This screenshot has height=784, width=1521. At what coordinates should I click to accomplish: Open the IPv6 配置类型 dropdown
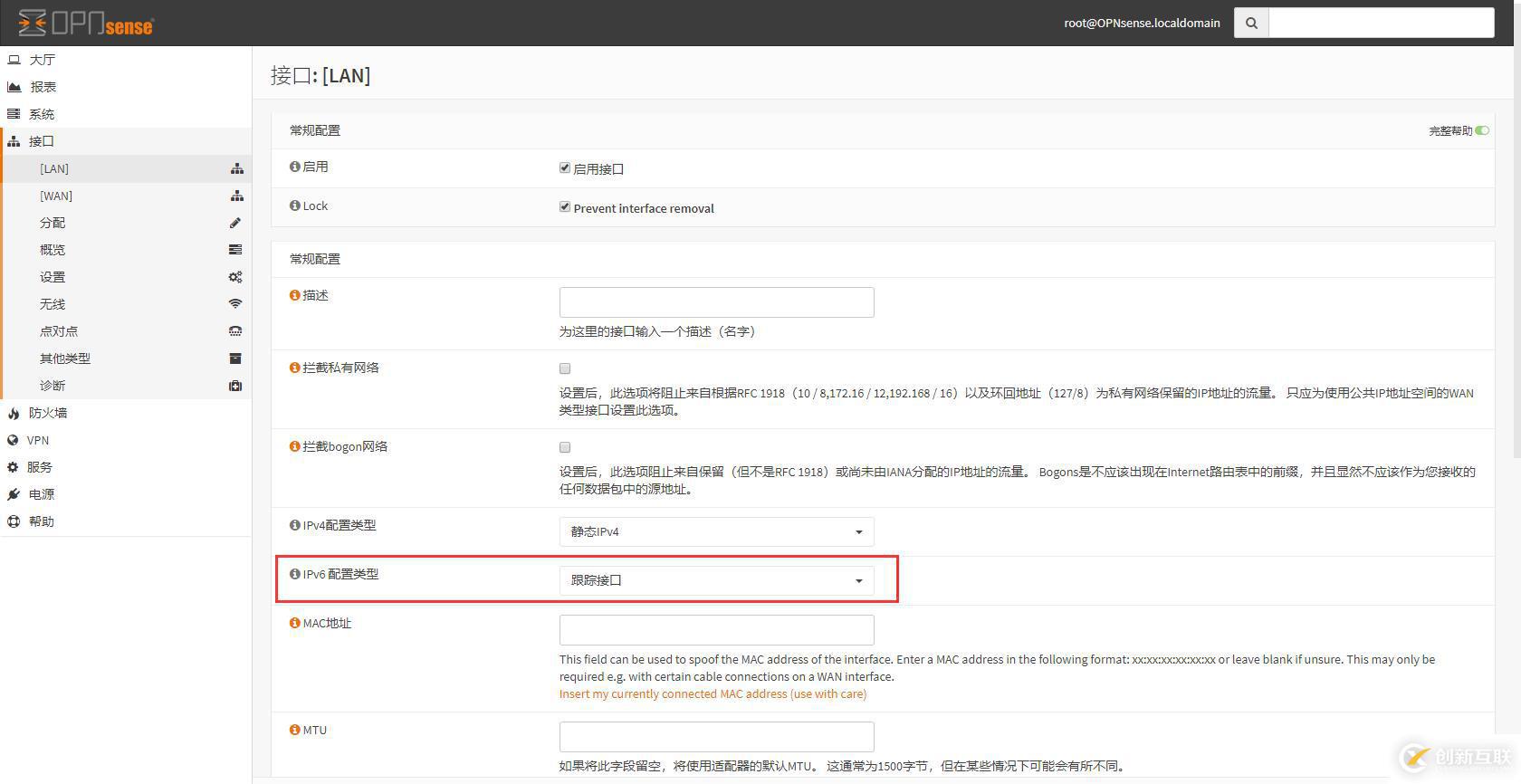(x=716, y=580)
